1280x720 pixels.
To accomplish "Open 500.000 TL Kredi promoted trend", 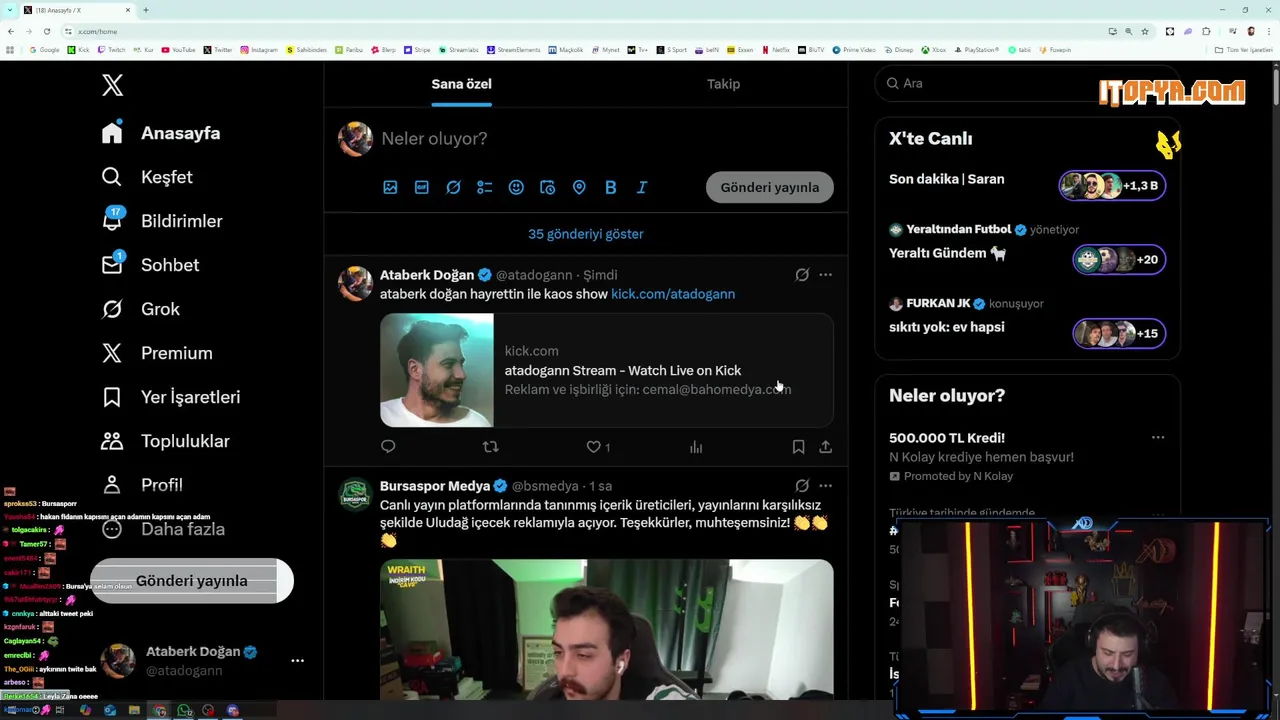I will [x=1027, y=457].
